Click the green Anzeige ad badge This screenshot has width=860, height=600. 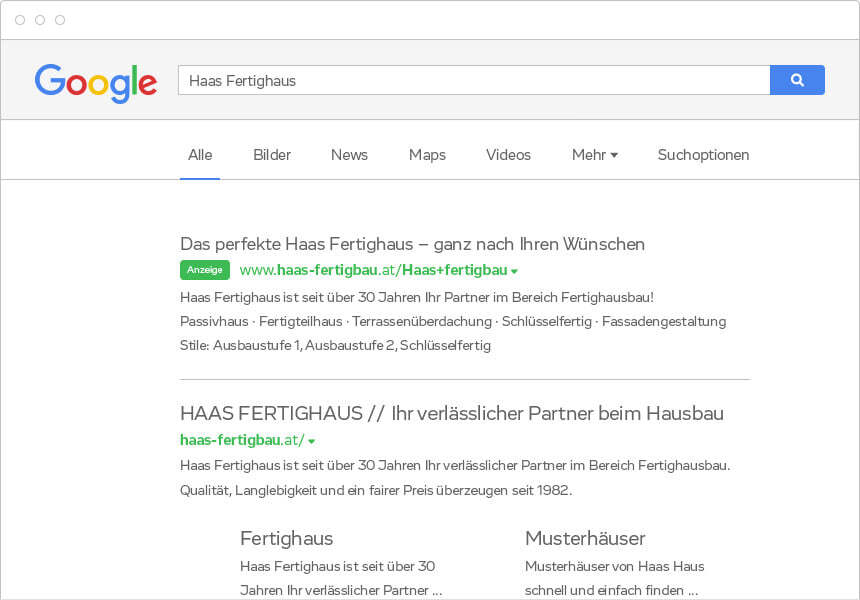[x=205, y=270]
